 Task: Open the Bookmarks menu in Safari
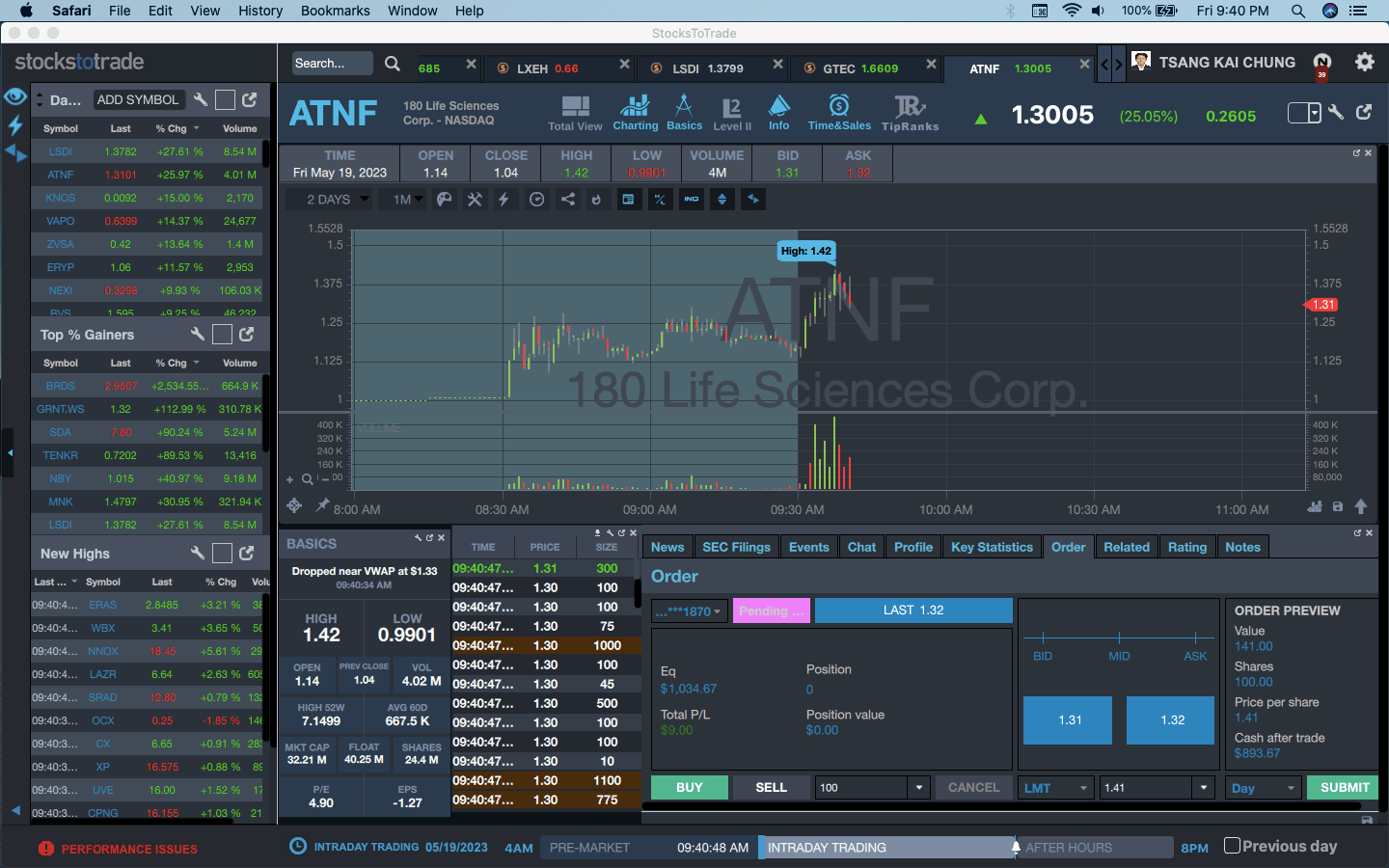pyautogui.click(x=335, y=11)
